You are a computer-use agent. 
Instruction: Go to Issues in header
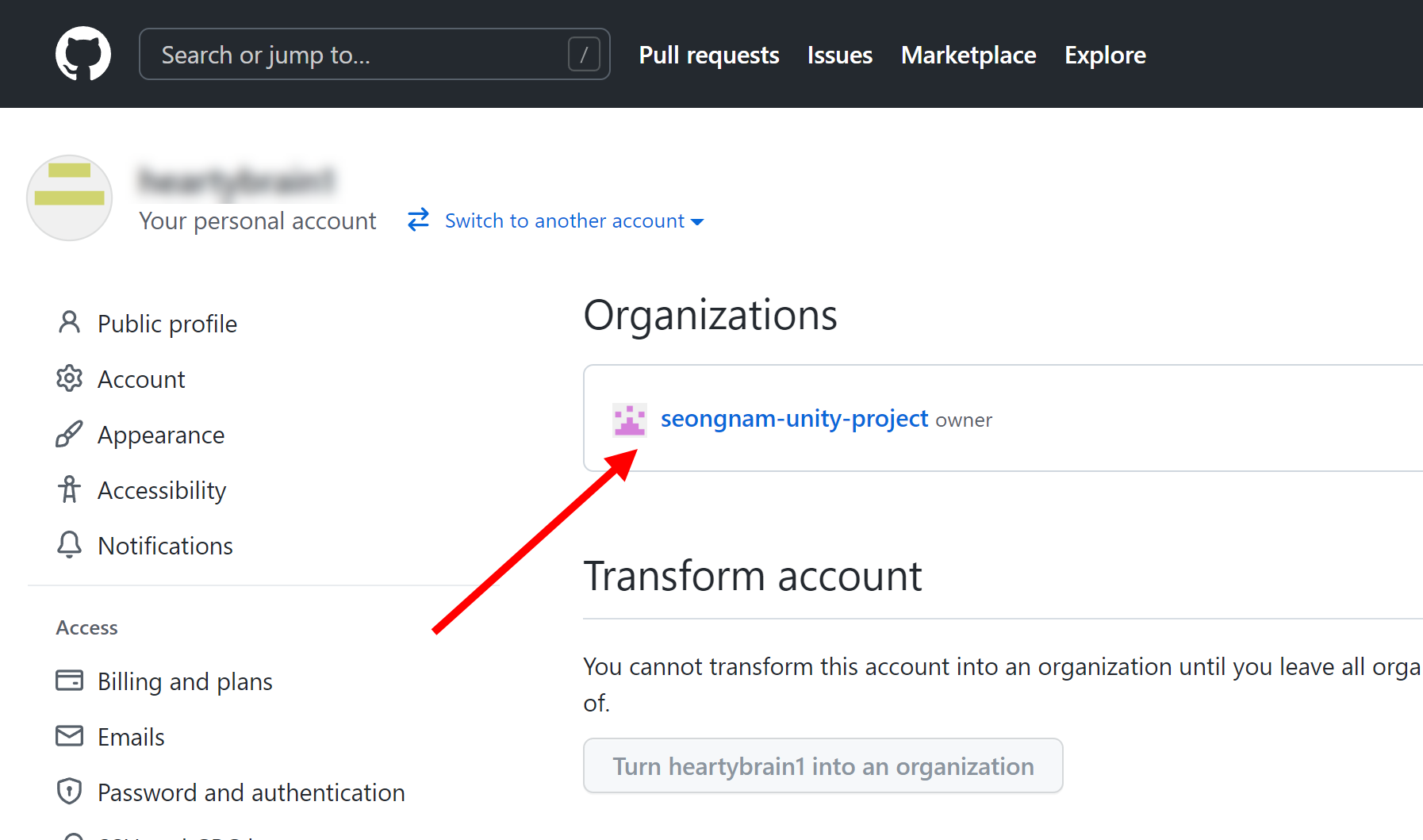[x=840, y=55]
